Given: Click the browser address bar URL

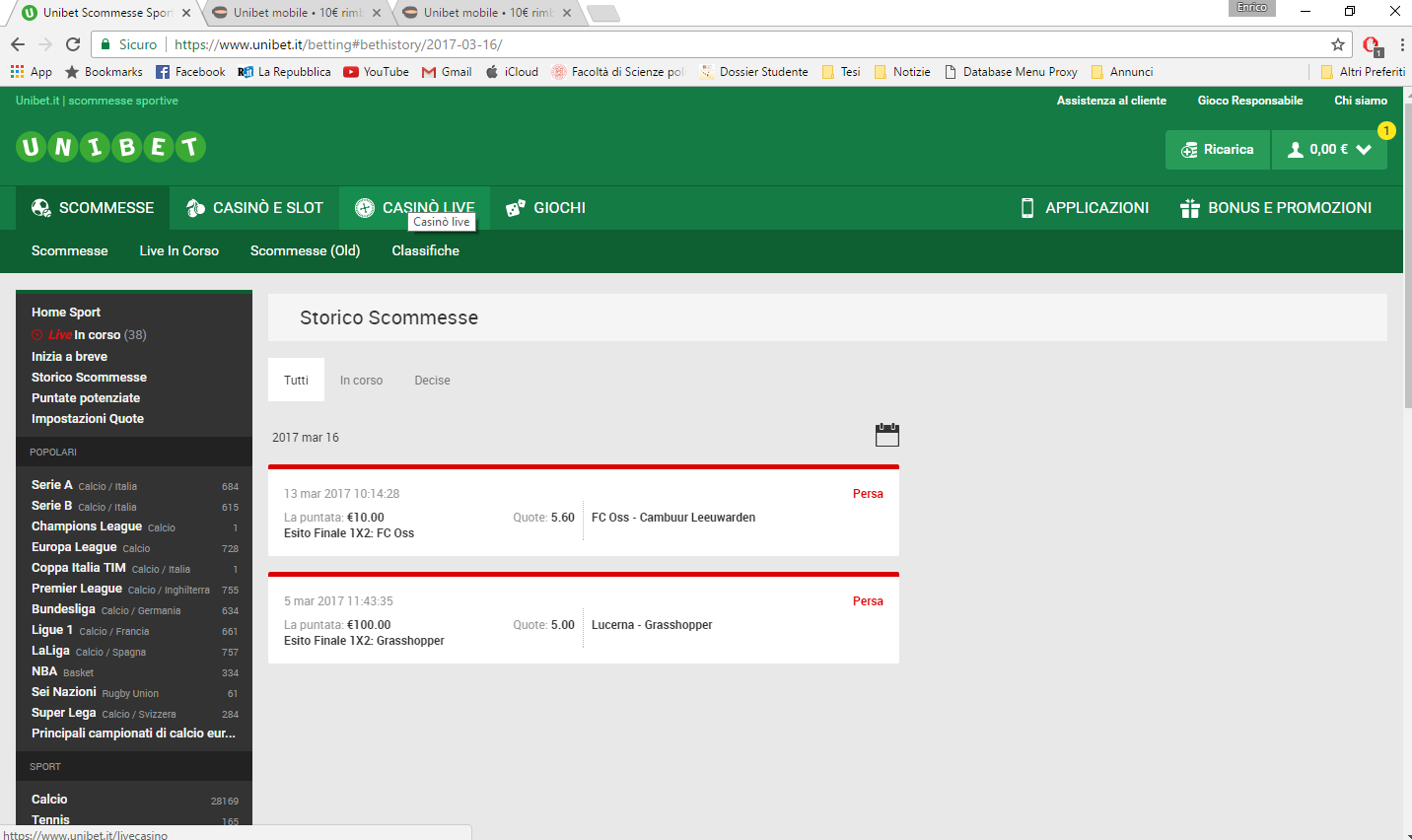Looking at the screenshot, I should pos(338,44).
